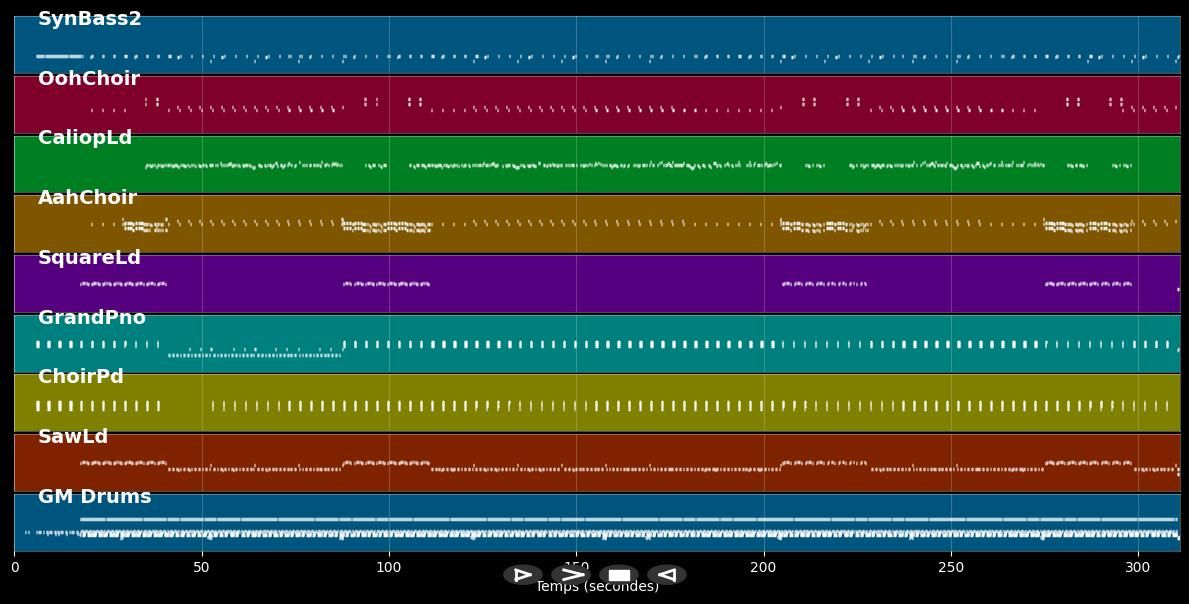
Task: Click the GM Drums track name
Action: [94, 497]
